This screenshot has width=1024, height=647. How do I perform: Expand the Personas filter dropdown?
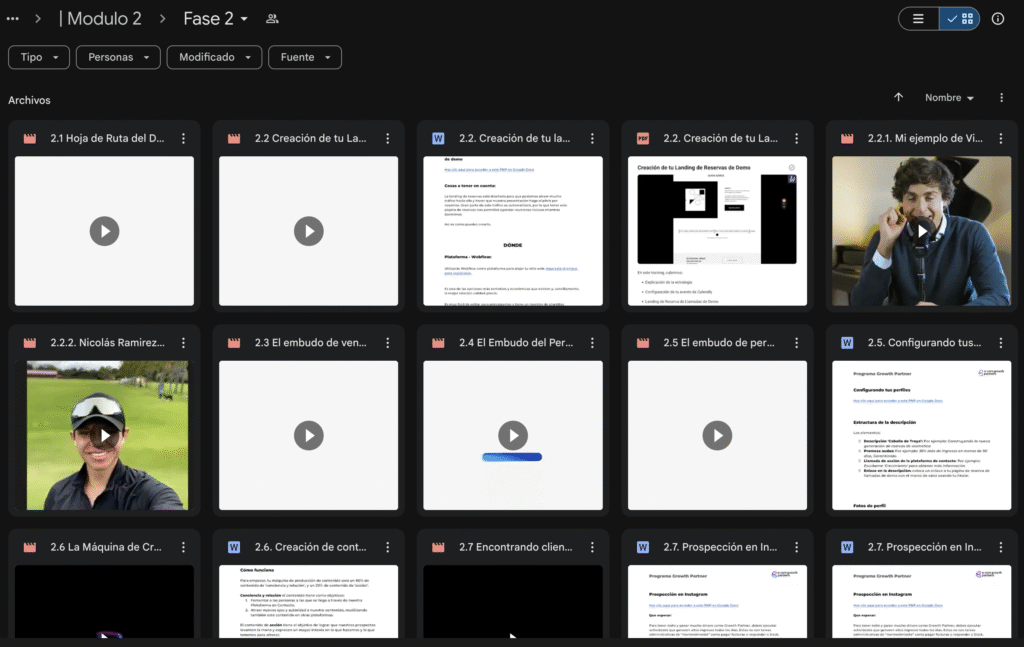[x=119, y=58]
